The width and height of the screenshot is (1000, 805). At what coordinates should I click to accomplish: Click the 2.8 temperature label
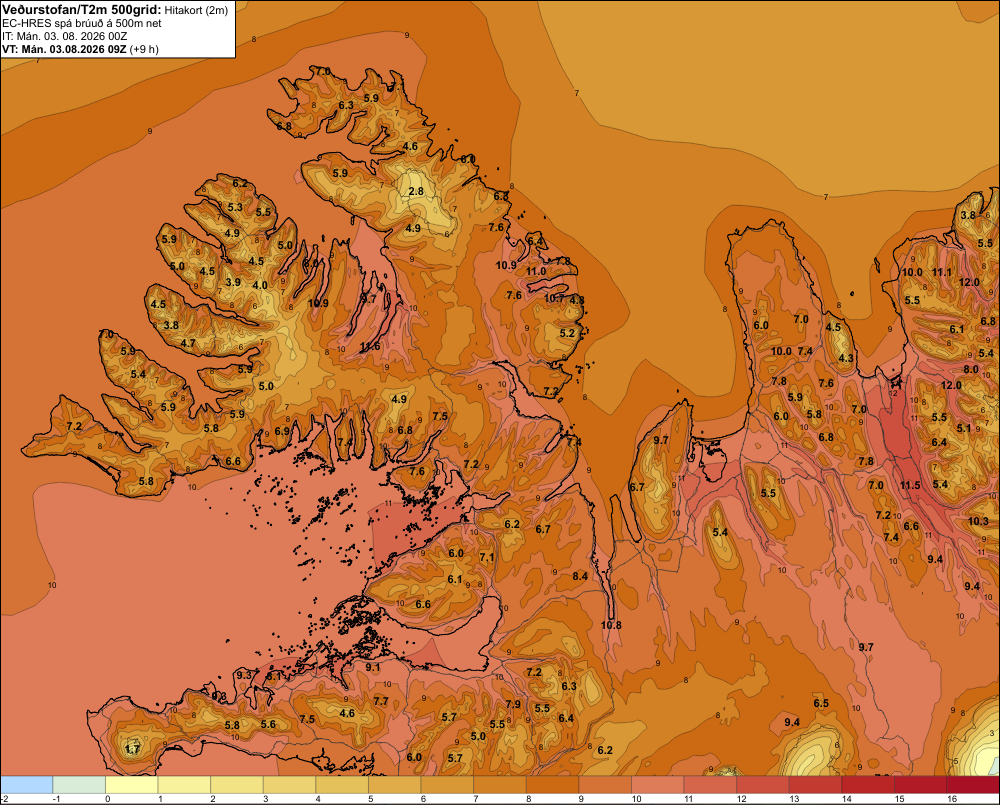[x=416, y=191]
